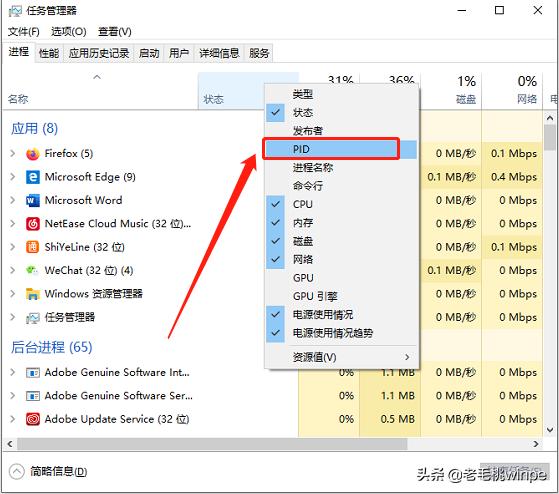Click the vertical scrollbar up arrow

point(550,118)
